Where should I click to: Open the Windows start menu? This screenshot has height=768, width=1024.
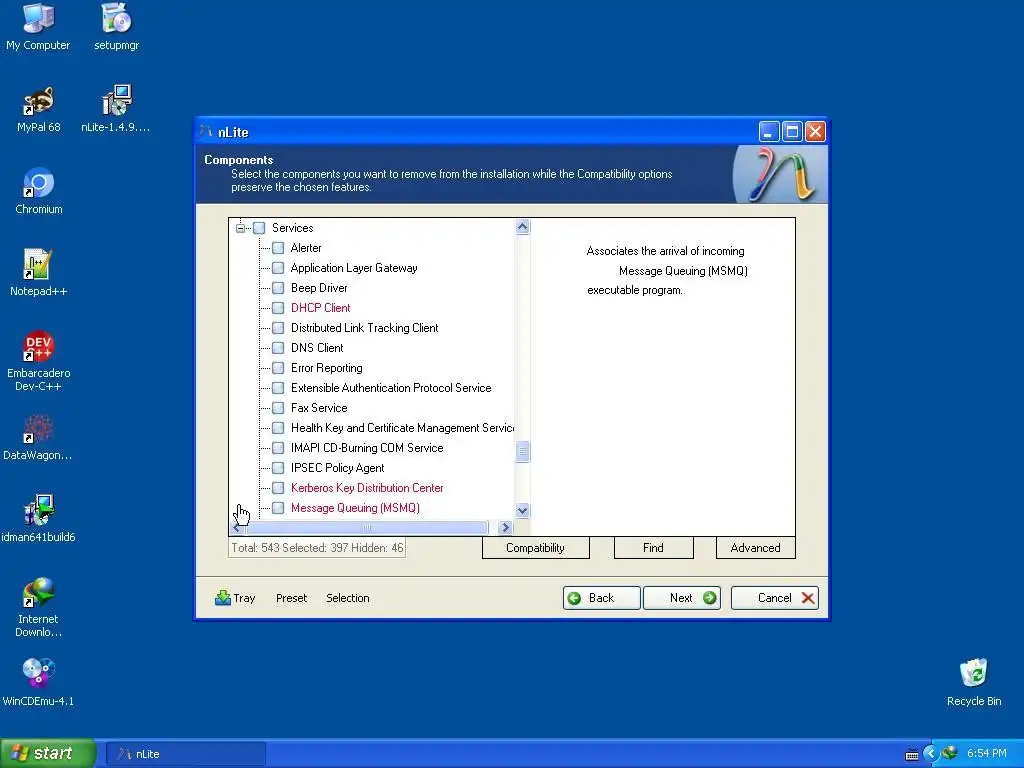(48, 754)
